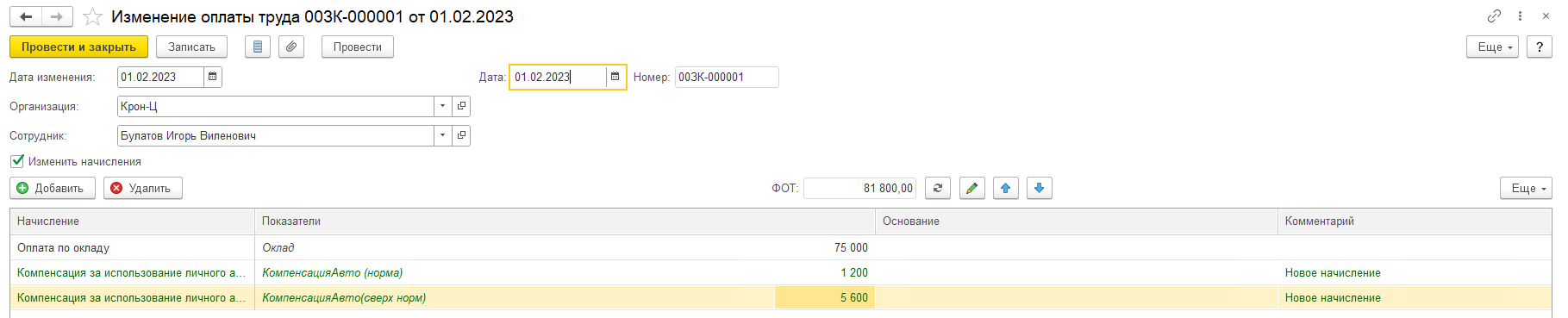Open the Организация Крон-Ц card icon
1568x318 pixels.
[461, 106]
